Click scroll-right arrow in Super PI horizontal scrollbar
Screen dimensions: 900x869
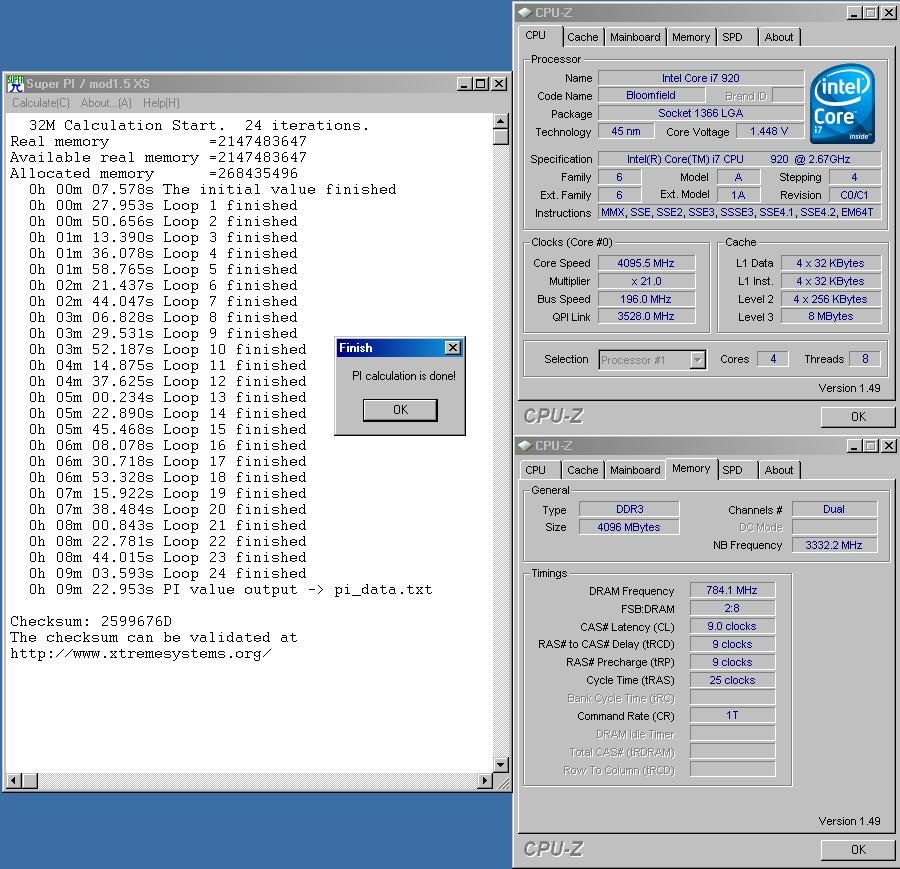click(x=485, y=780)
